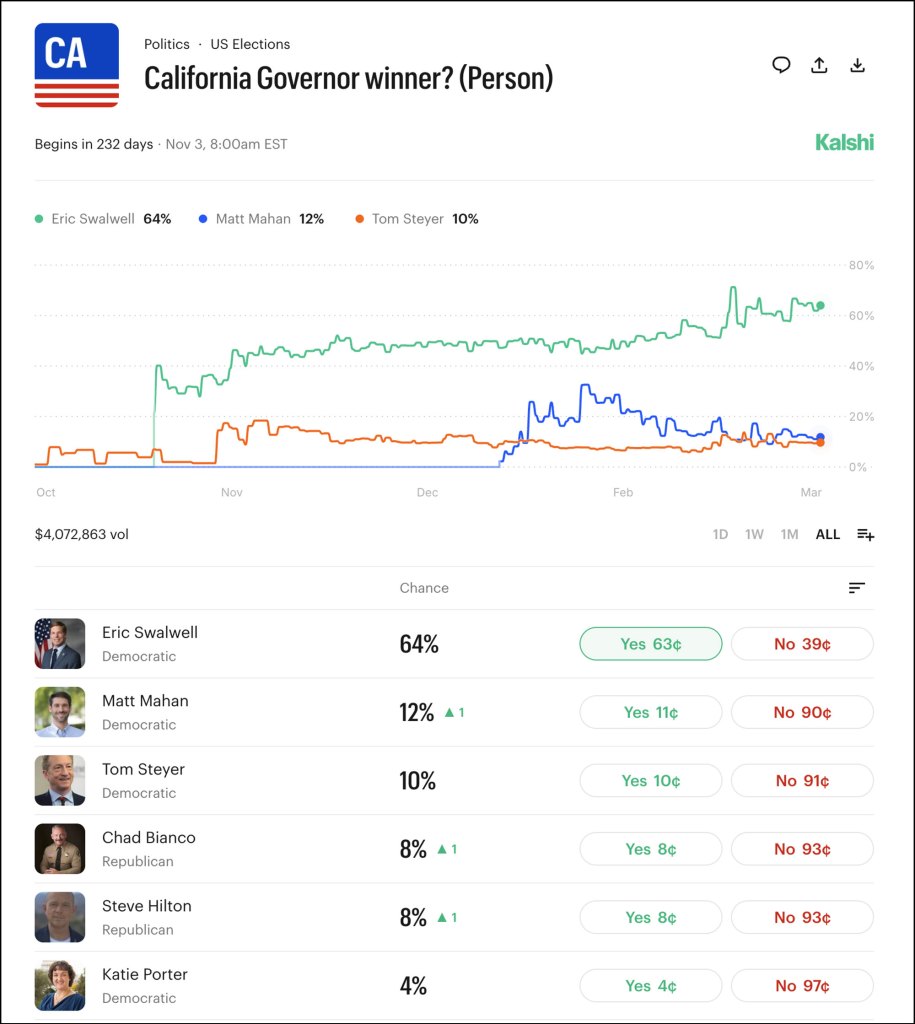915x1024 pixels.
Task: Select the 1D time range
Action: pyautogui.click(x=720, y=534)
